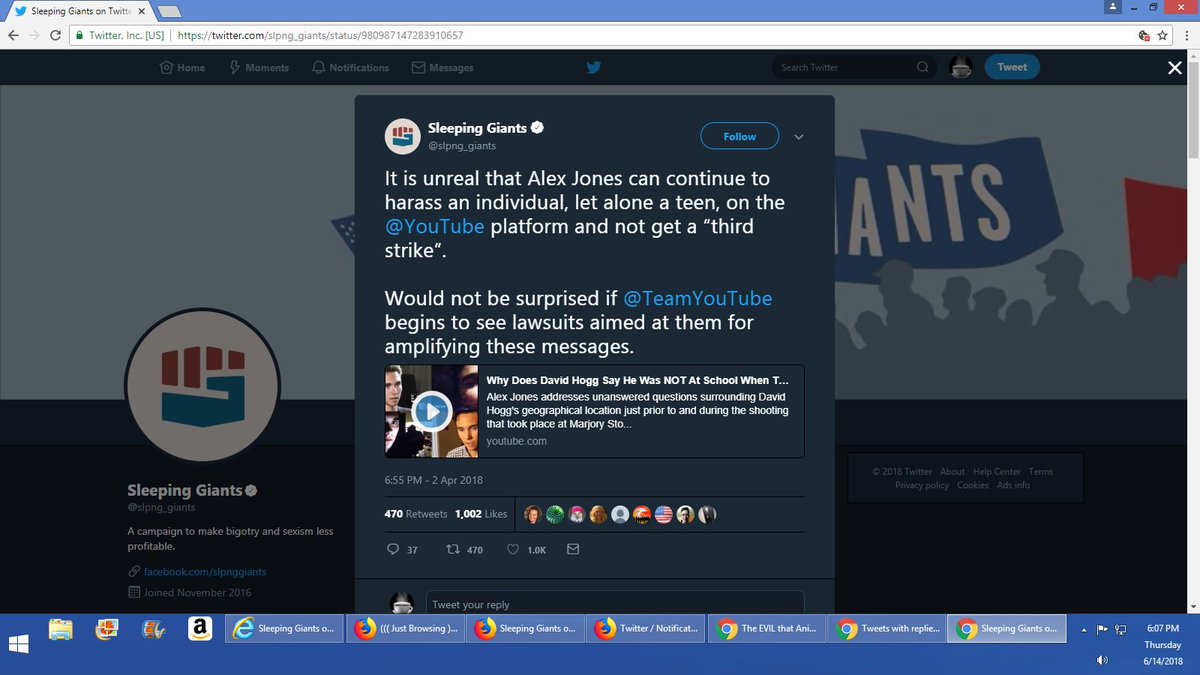
Task: Follow Sleeping Giants with the Follow button
Action: (x=740, y=137)
